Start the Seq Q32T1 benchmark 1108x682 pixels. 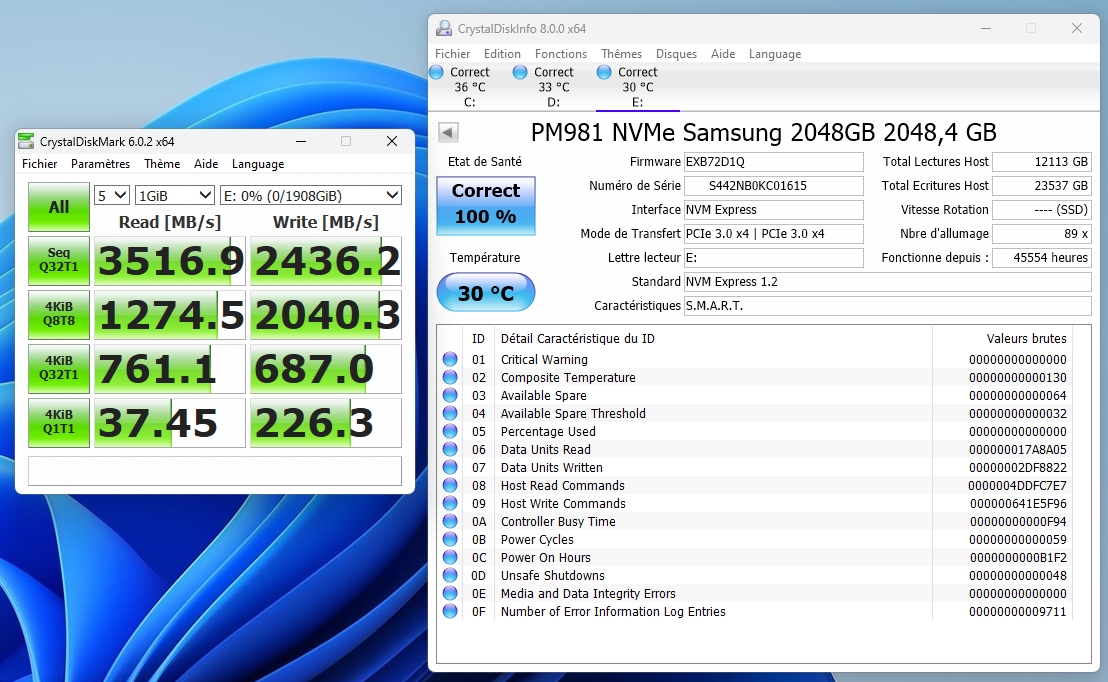(59, 261)
